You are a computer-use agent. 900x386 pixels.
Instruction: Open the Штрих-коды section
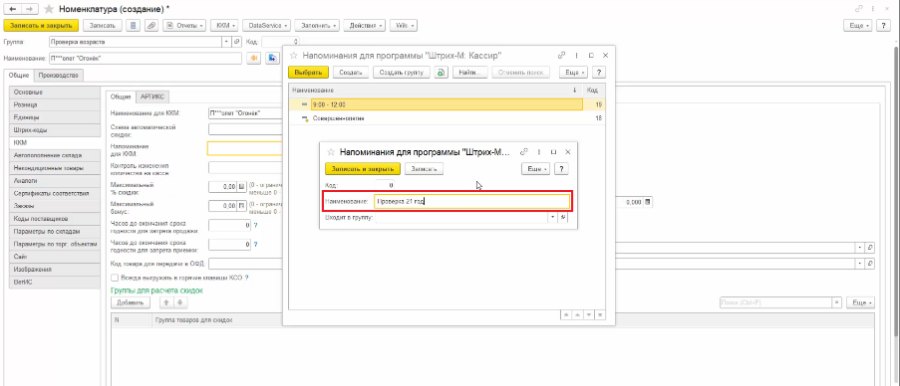coord(55,130)
